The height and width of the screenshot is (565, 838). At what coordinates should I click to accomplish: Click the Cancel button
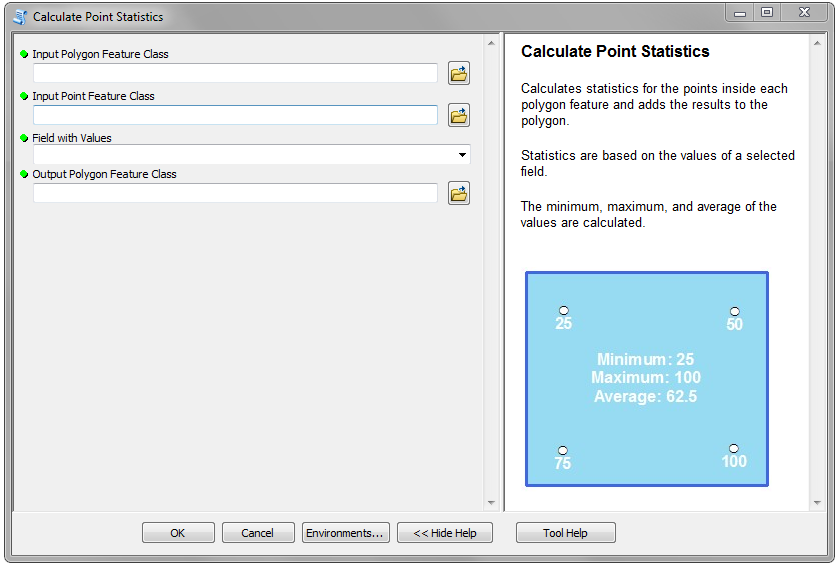pyautogui.click(x=258, y=532)
